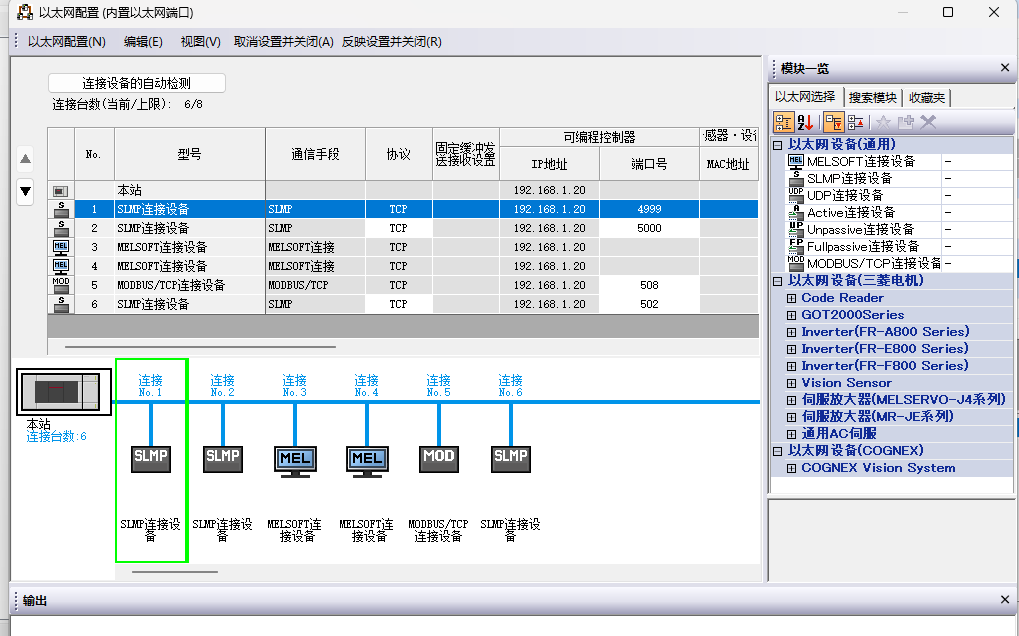Click the expand-all tree icon in module toolbar
The width and height of the screenshot is (1019, 636).
pyautogui.click(x=833, y=122)
